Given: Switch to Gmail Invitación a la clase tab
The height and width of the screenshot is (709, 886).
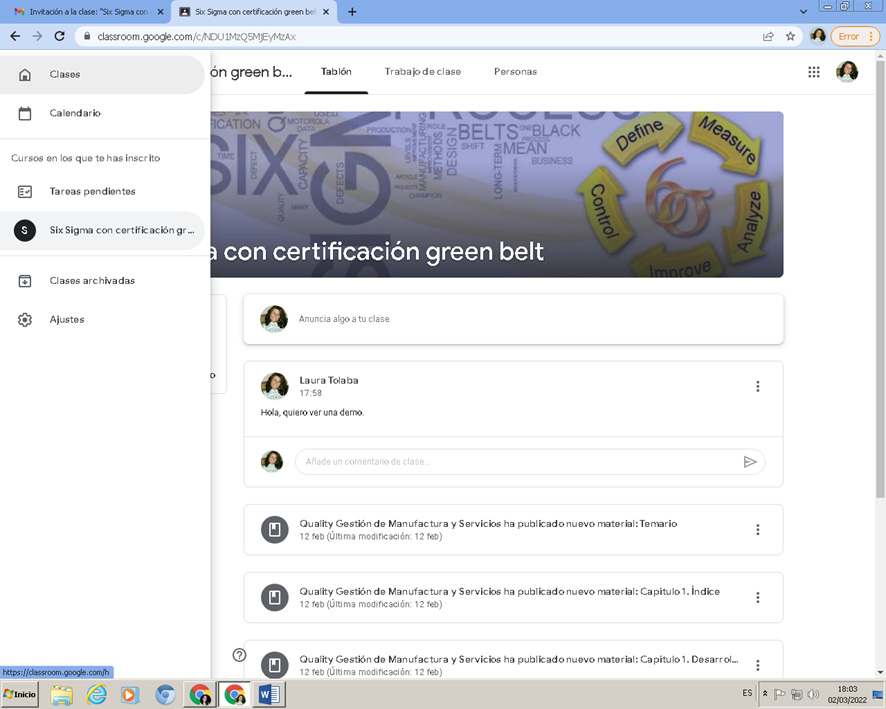Looking at the screenshot, I should [x=89, y=12].
